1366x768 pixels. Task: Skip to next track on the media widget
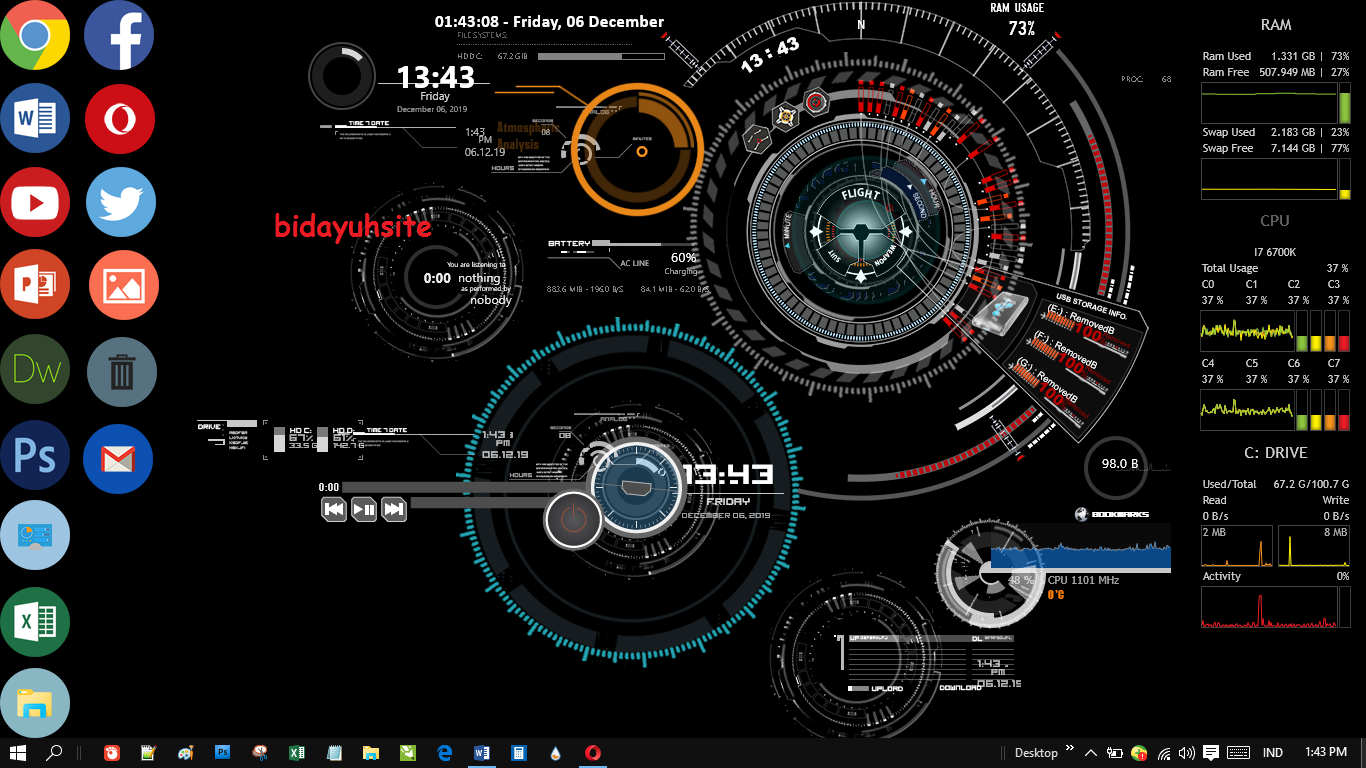pyautogui.click(x=394, y=509)
